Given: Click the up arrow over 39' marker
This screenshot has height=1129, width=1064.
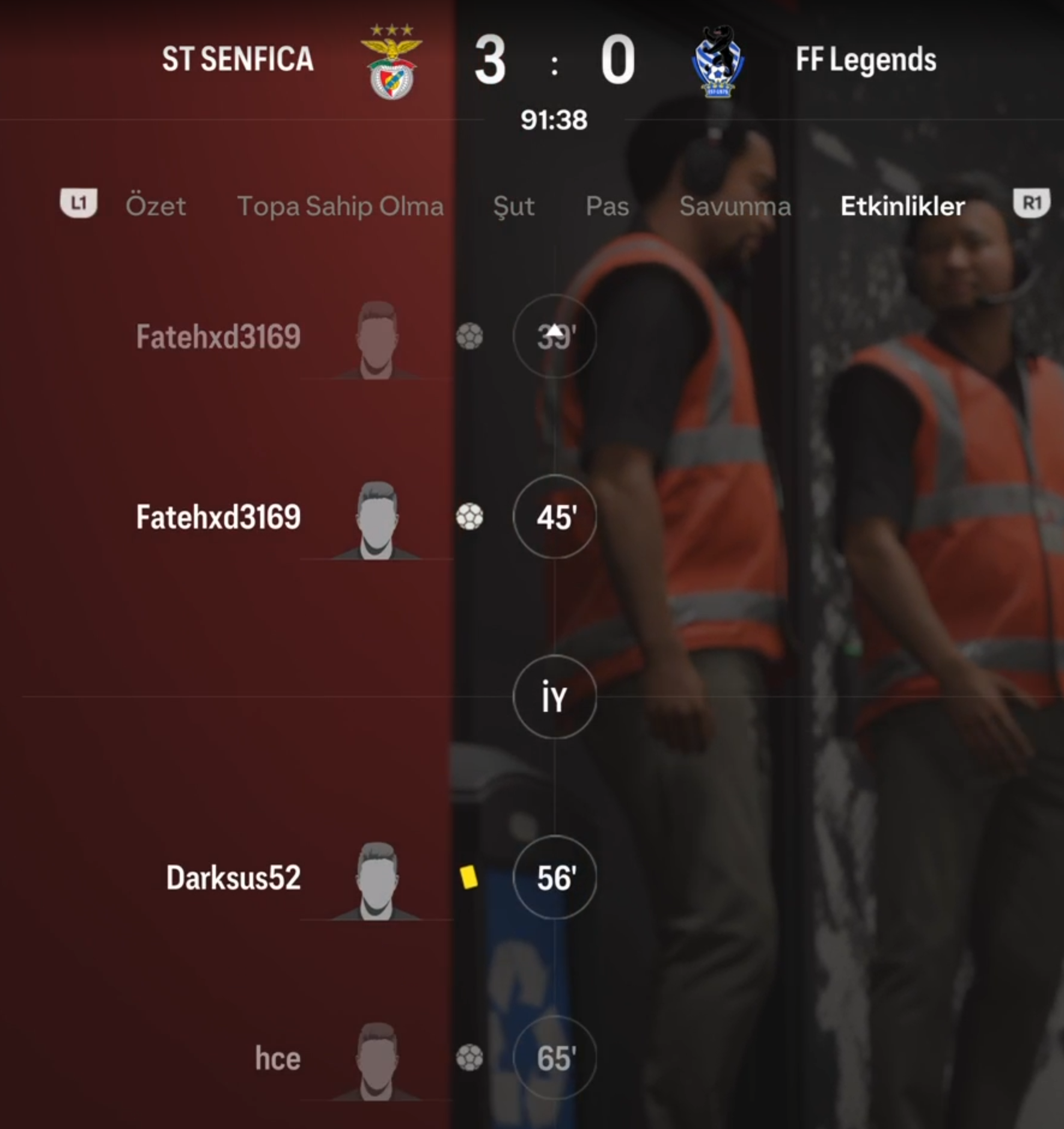Looking at the screenshot, I should 555,330.
